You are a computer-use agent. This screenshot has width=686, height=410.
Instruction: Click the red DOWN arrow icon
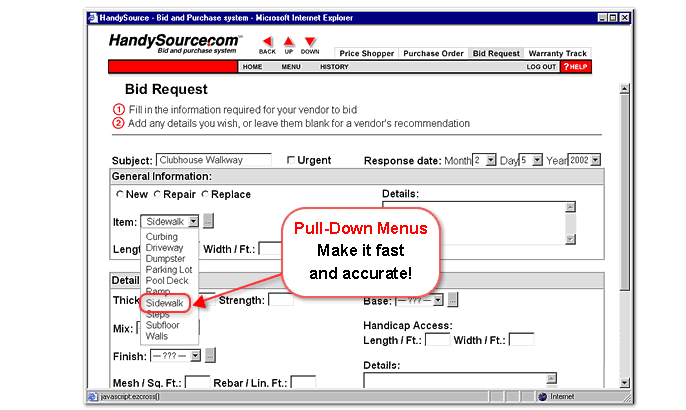coord(310,40)
